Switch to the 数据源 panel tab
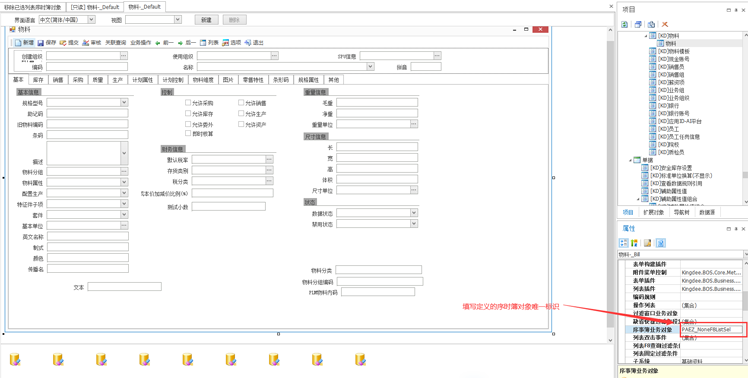The width and height of the screenshot is (748, 378). click(x=707, y=212)
